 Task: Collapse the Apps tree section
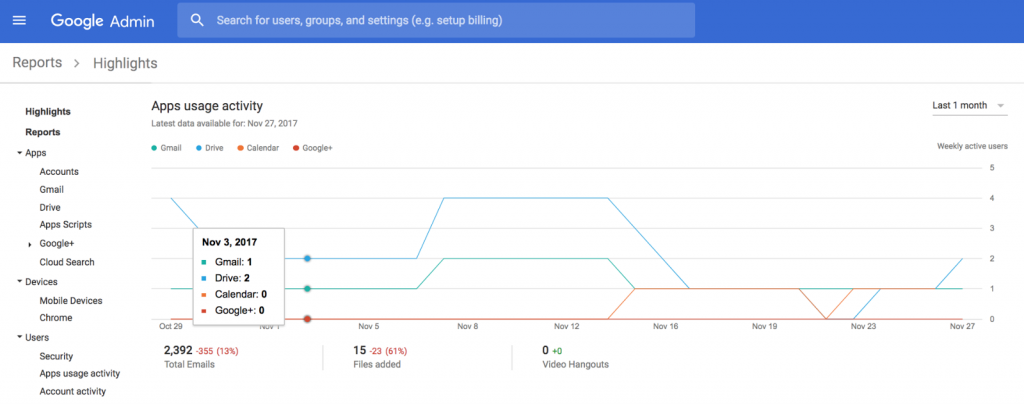click(20, 153)
